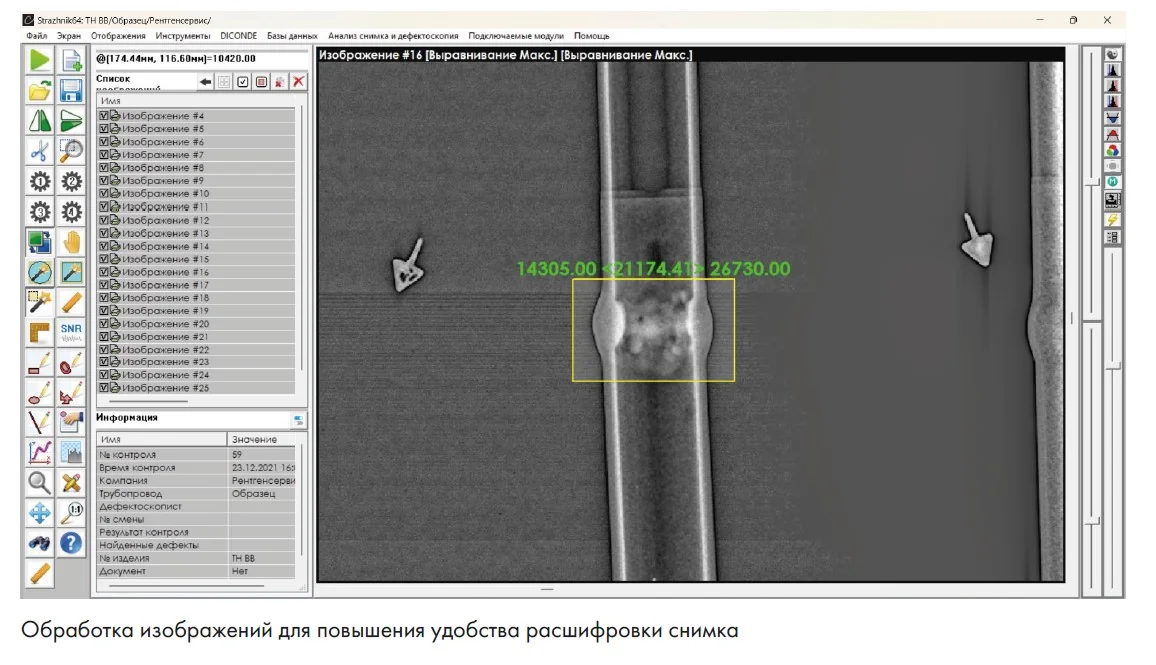The image size is (1156, 665).
Task: Click the yellow lightning bolt icon
Action: pyautogui.click(x=1113, y=220)
